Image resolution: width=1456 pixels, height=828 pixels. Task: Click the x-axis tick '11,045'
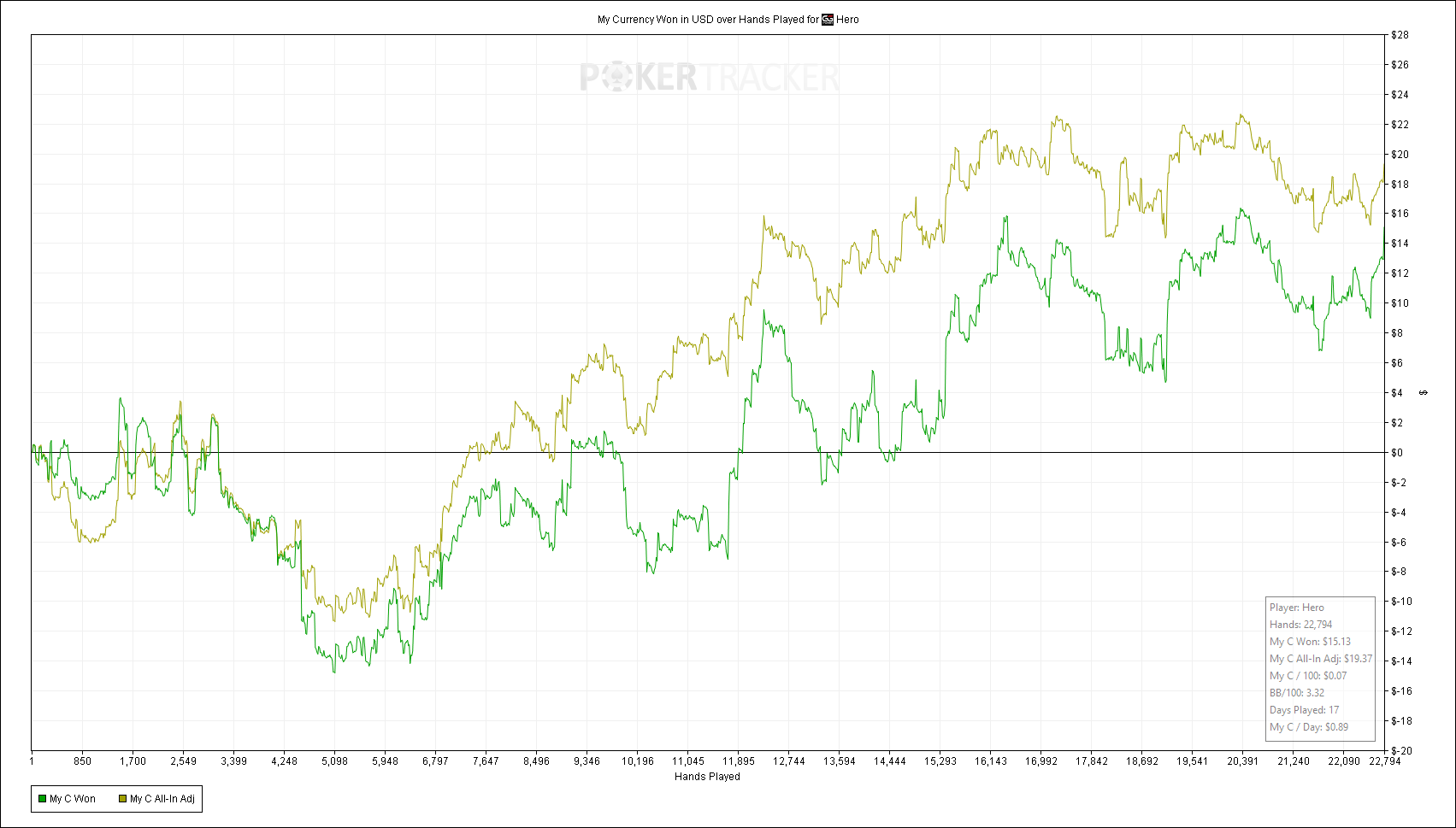[687, 761]
